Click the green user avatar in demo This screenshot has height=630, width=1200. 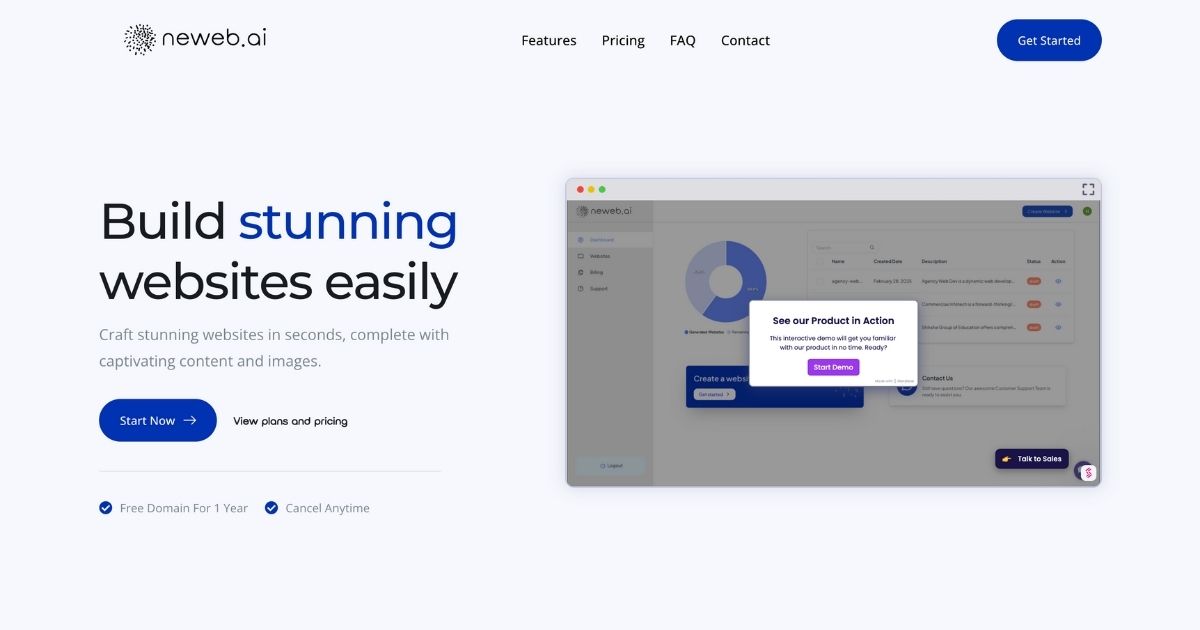pyautogui.click(x=1087, y=211)
